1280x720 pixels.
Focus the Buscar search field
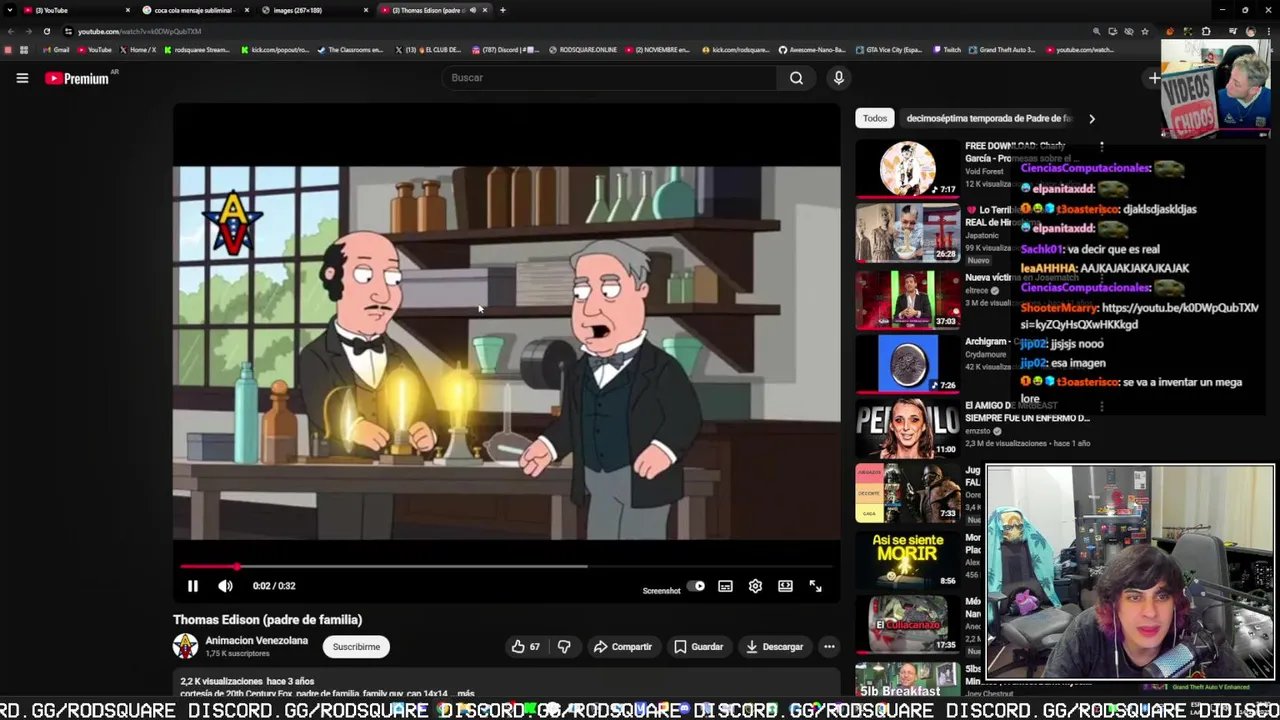[x=608, y=78]
